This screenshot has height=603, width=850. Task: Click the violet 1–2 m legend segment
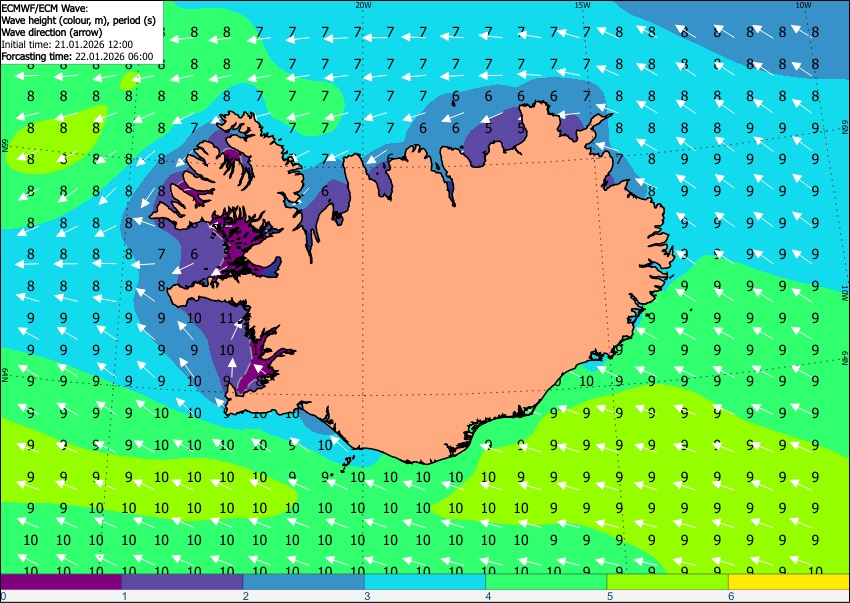coord(182,582)
